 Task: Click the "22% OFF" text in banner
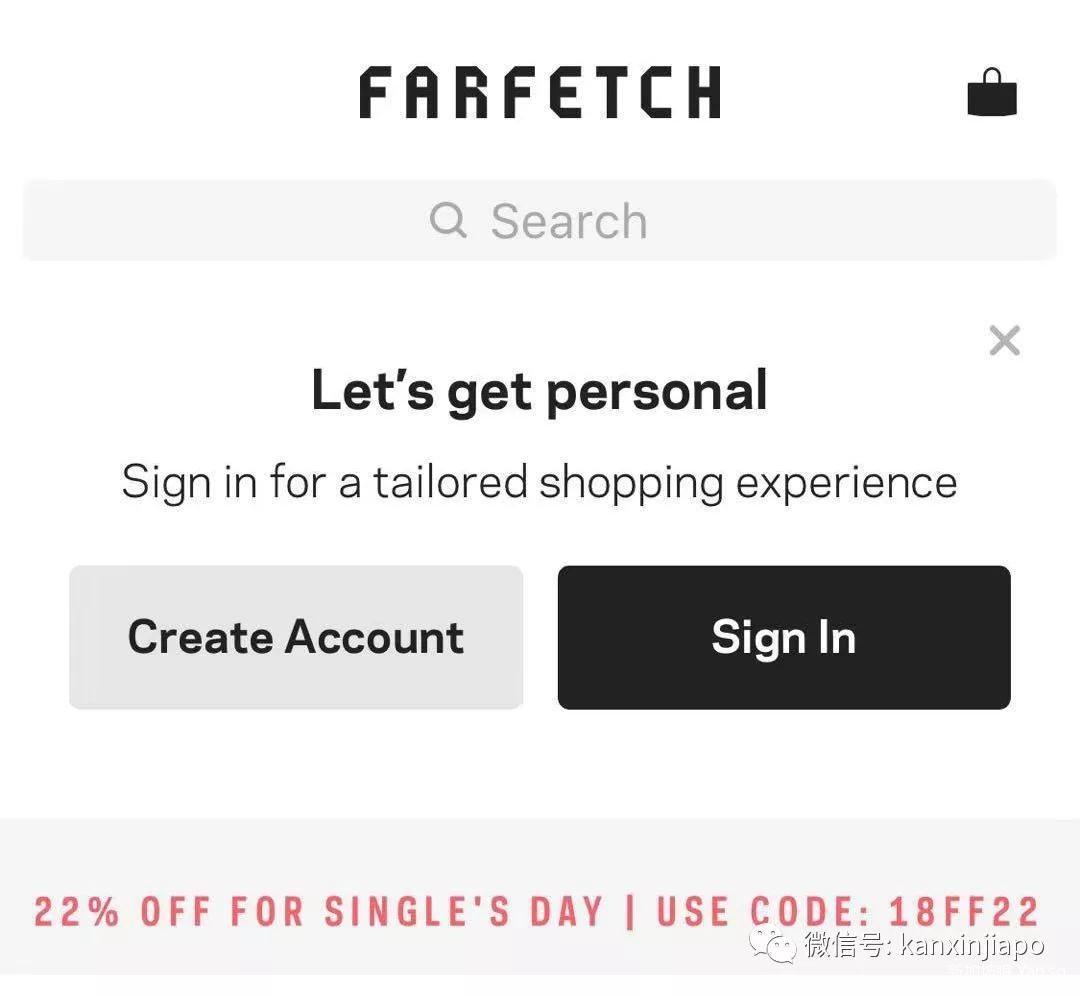(123, 912)
